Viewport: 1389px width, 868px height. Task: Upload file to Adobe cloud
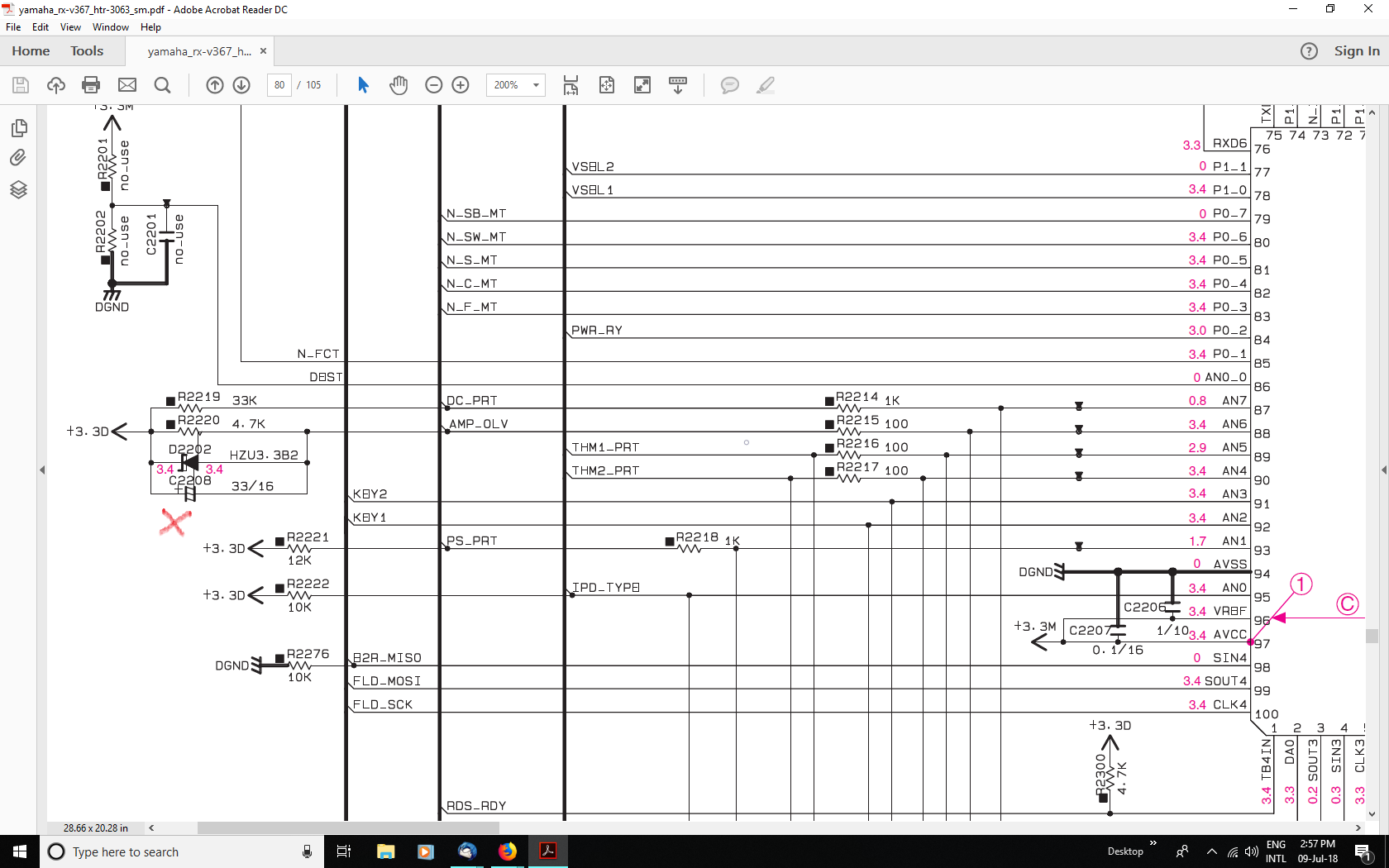coord(56,85)
